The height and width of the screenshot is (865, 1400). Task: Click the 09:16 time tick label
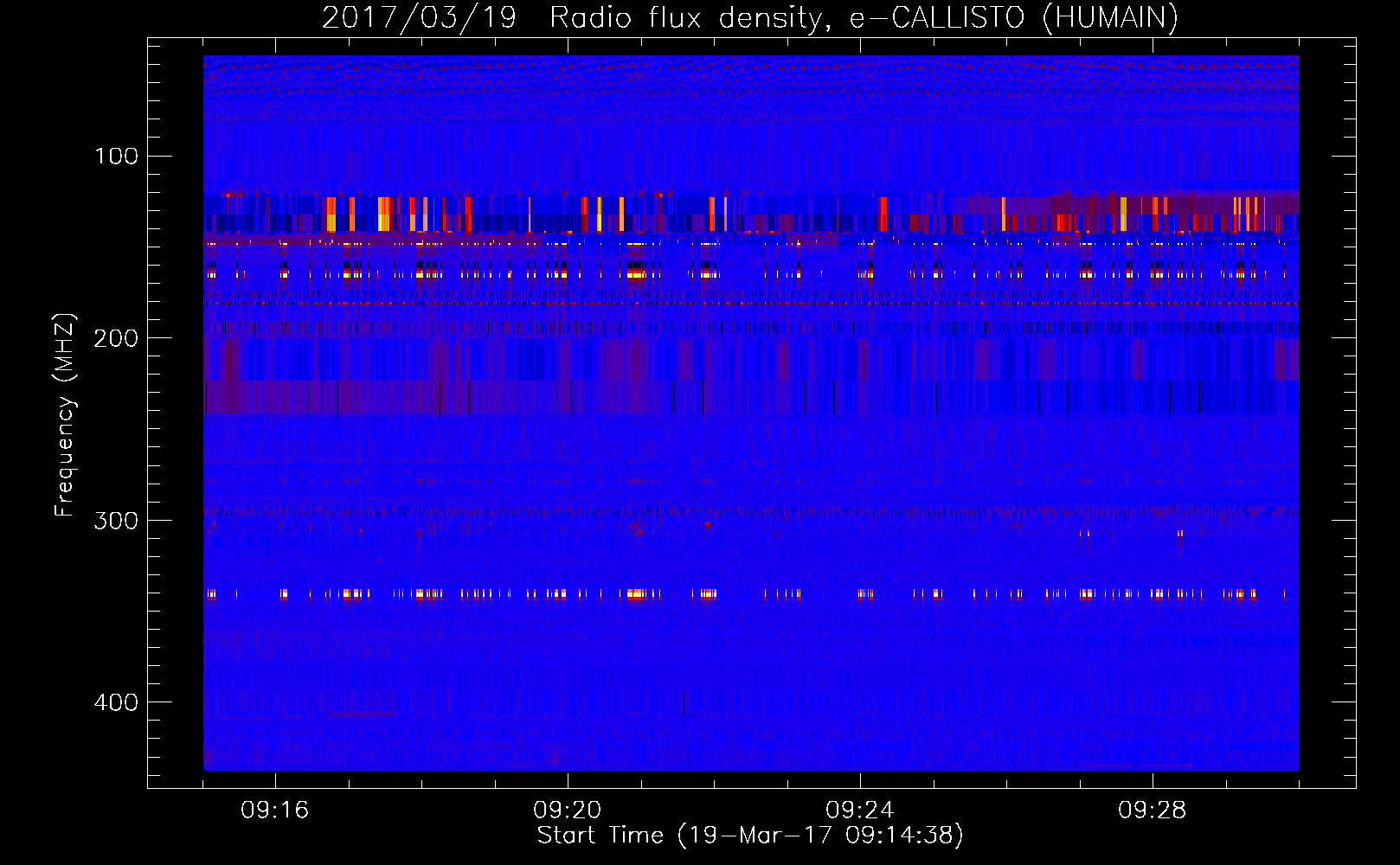pos(275,811)
